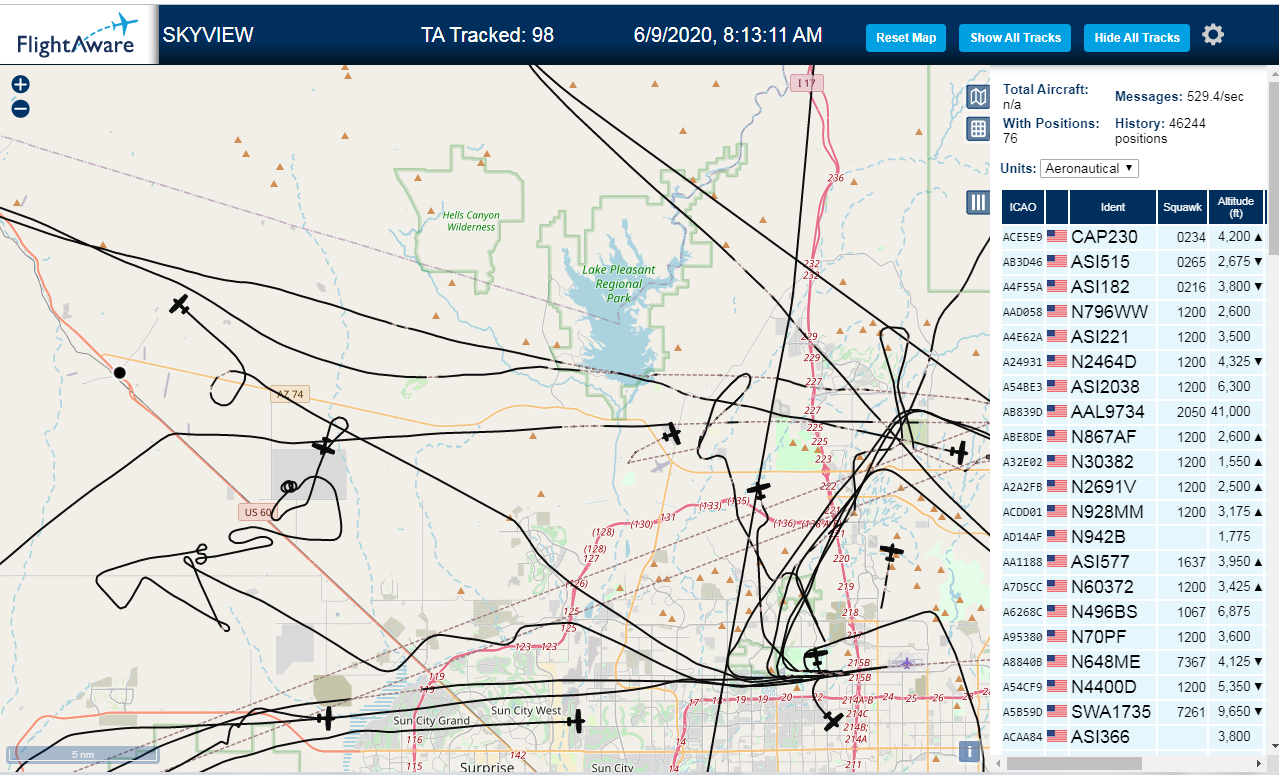Viewport: 1279px width, 775px height.
Task: Click ICAO code ACE5E9
Action: pyautogui.click(x=1022, y=237)
